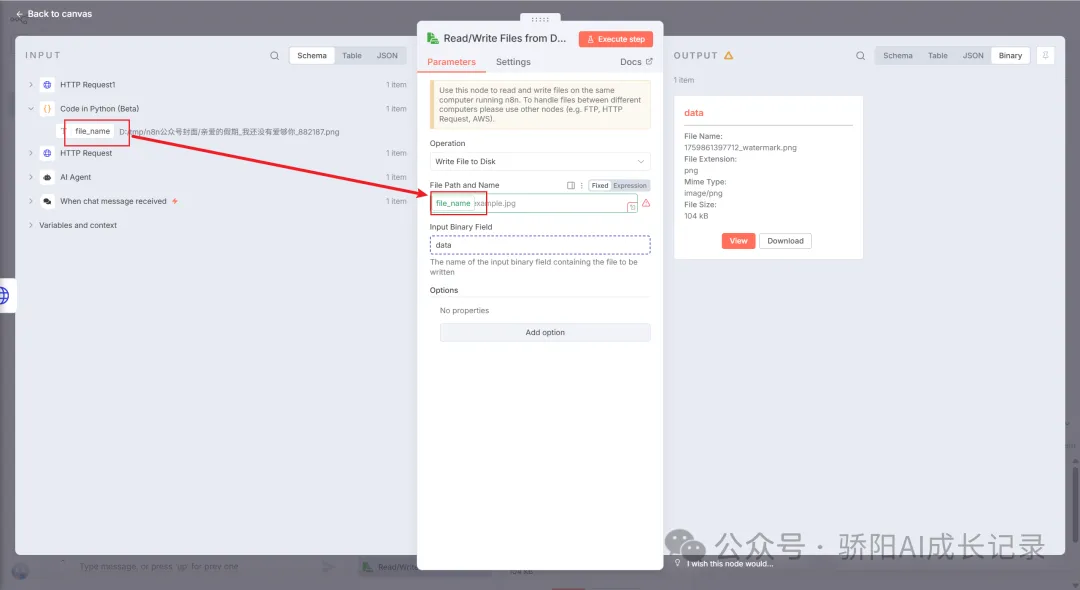Click the Read/Write Files node icon
This screenshot has height=590, width=1080.
click(433, 39)
